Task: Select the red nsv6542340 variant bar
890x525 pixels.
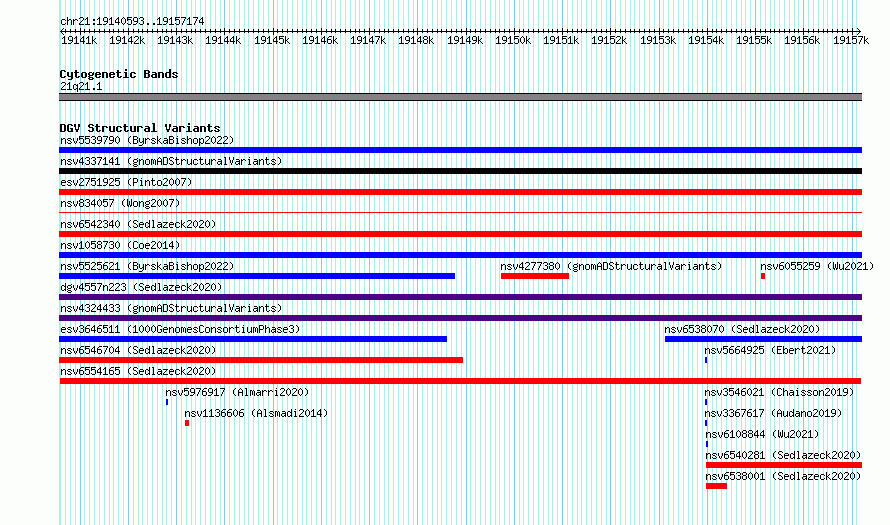Action: [460, 234]
